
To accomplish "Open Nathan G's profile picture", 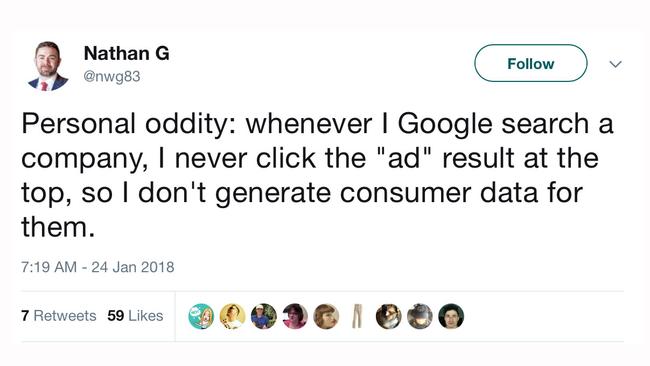I will coord(48,65).
